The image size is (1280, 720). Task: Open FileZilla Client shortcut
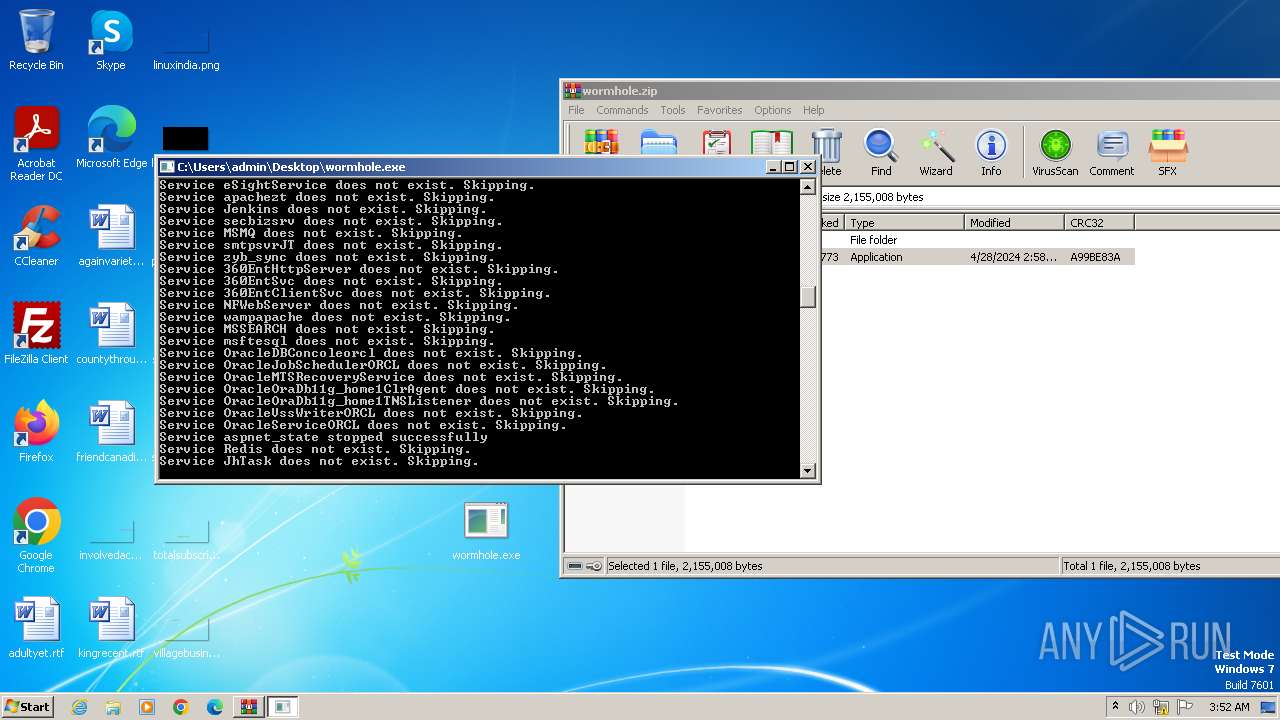[36, 334]
